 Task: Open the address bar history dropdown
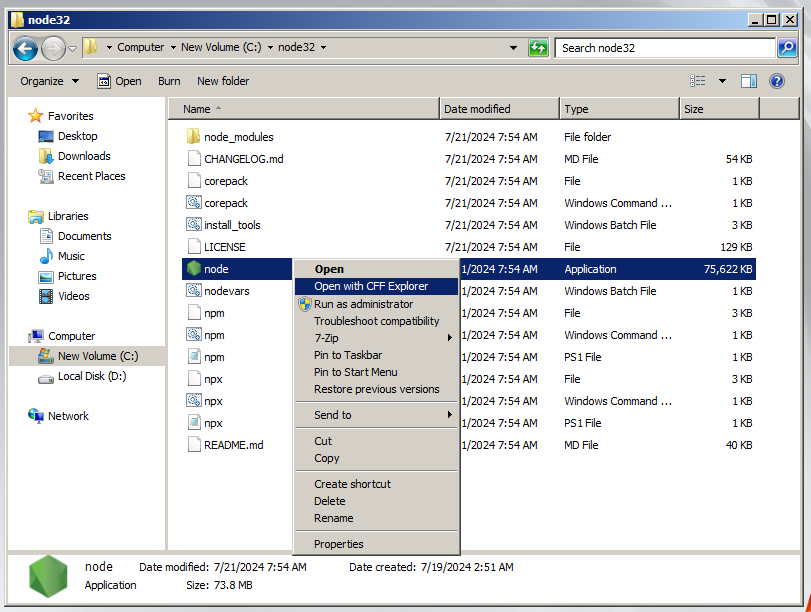(513, 48)
